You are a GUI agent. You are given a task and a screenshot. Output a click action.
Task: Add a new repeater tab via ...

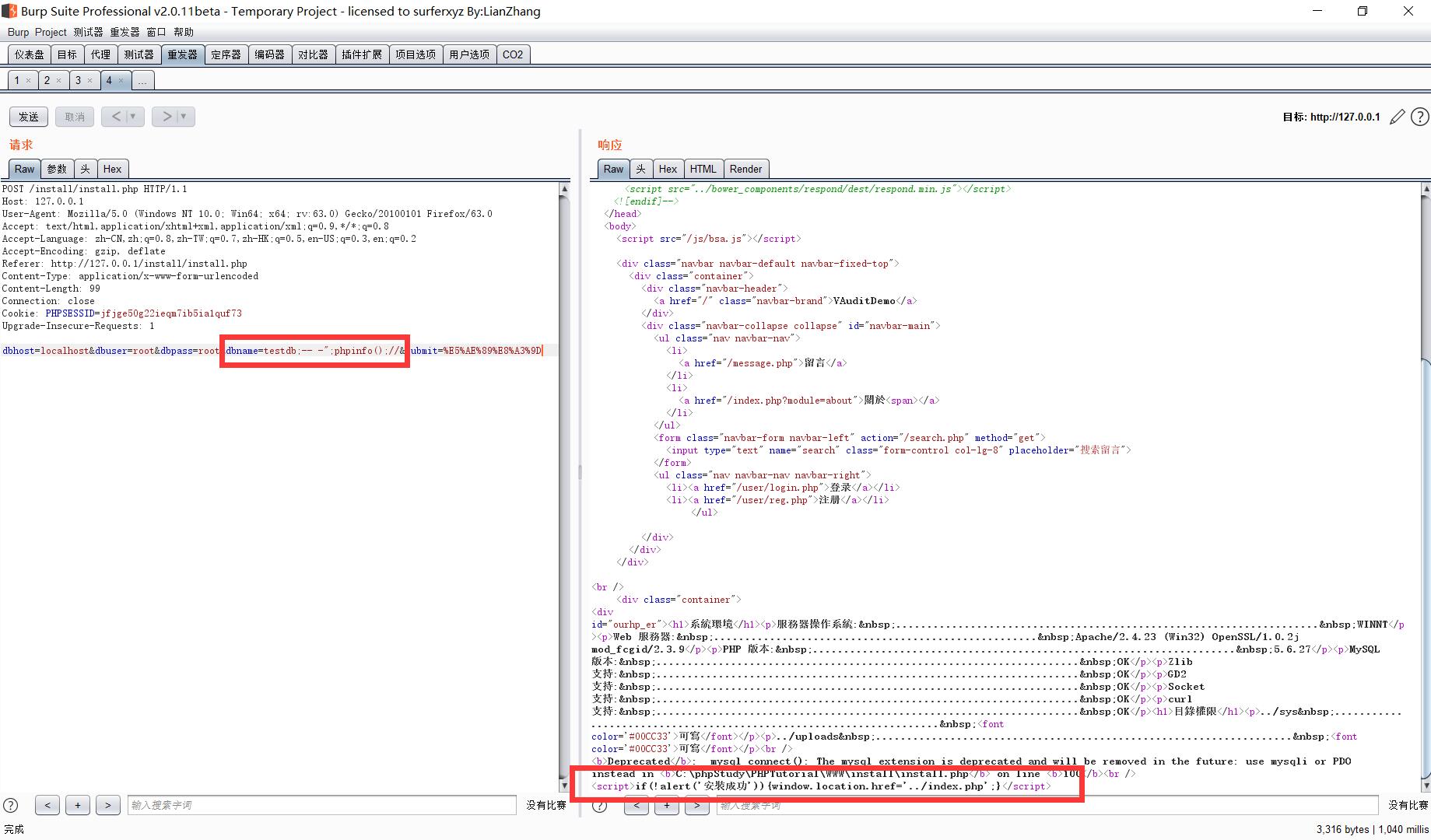click(x=142, y=80)
